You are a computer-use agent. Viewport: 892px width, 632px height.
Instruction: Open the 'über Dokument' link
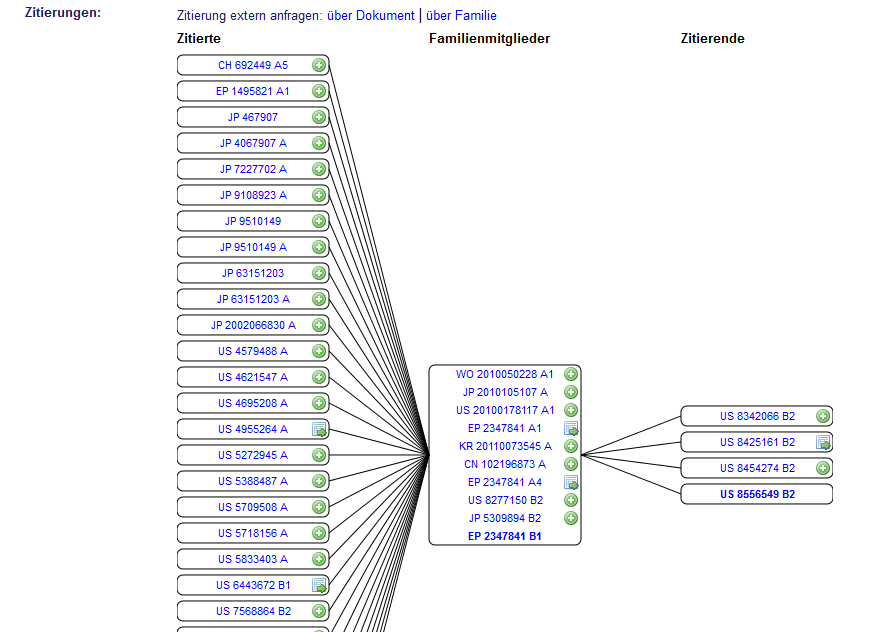coord(371,16)
